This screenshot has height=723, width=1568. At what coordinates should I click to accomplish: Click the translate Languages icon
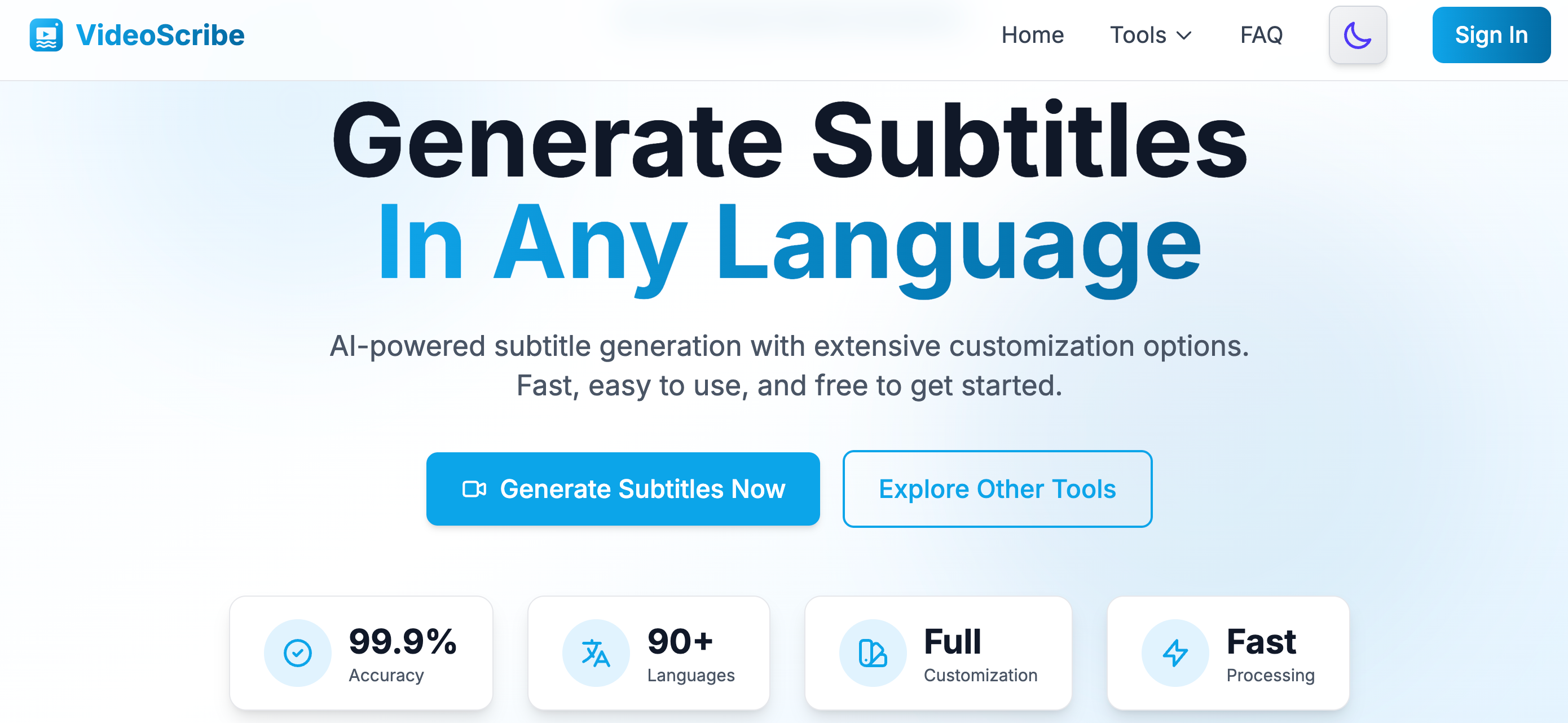tap(595, 653)
